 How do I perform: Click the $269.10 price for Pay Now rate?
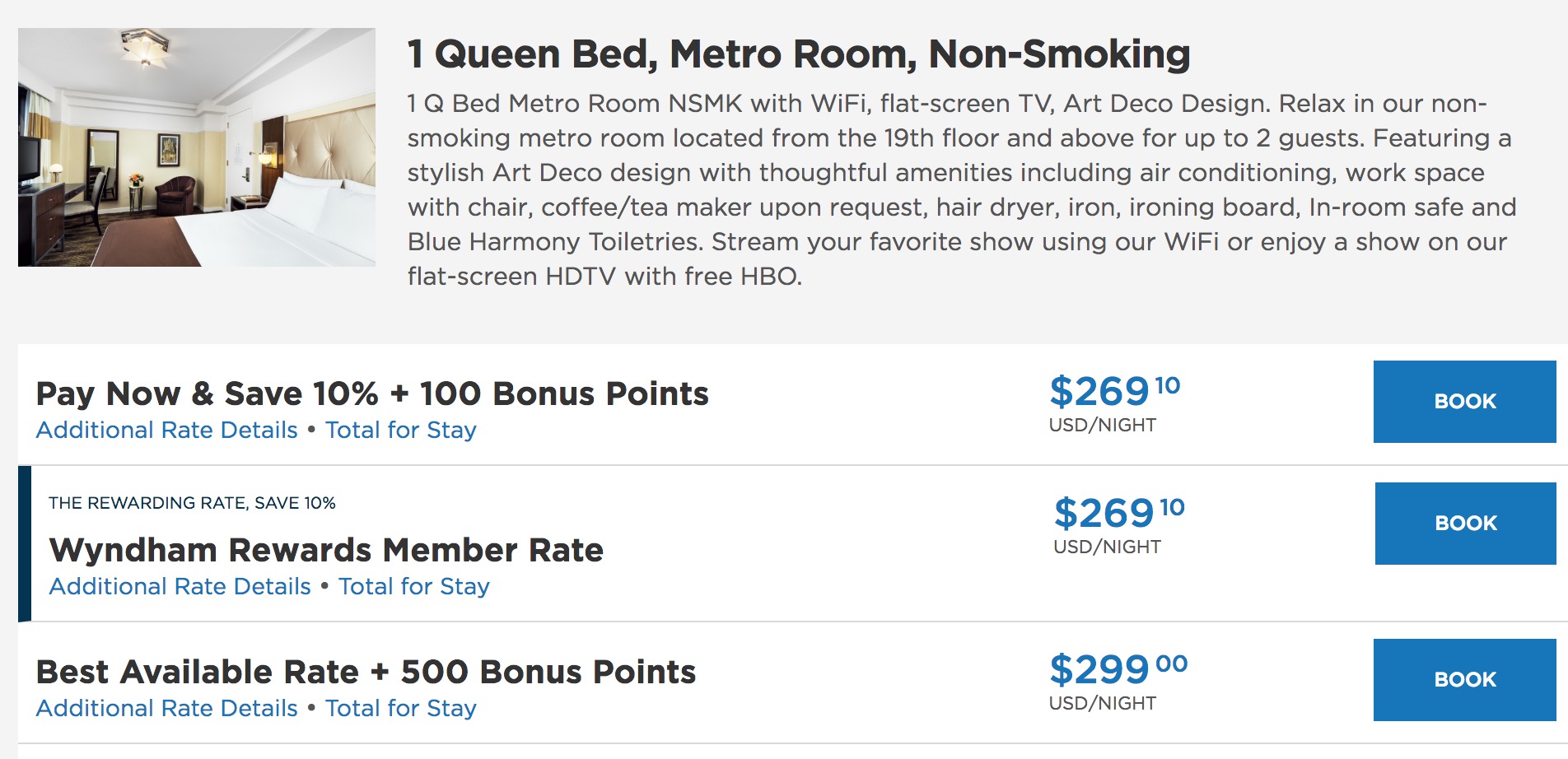point(1113,392)
